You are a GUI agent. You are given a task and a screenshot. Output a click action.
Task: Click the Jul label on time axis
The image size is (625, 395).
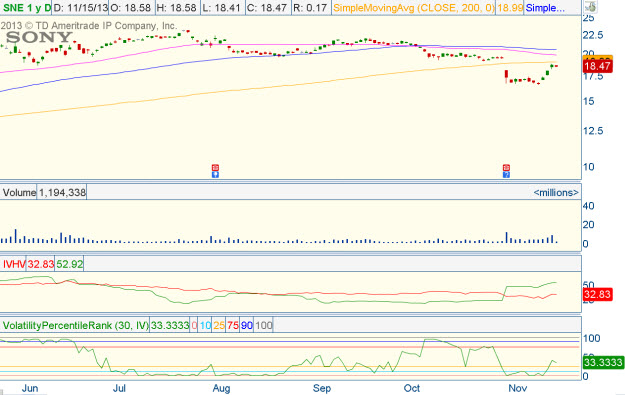pyautogui.click(x=119, y=388)
